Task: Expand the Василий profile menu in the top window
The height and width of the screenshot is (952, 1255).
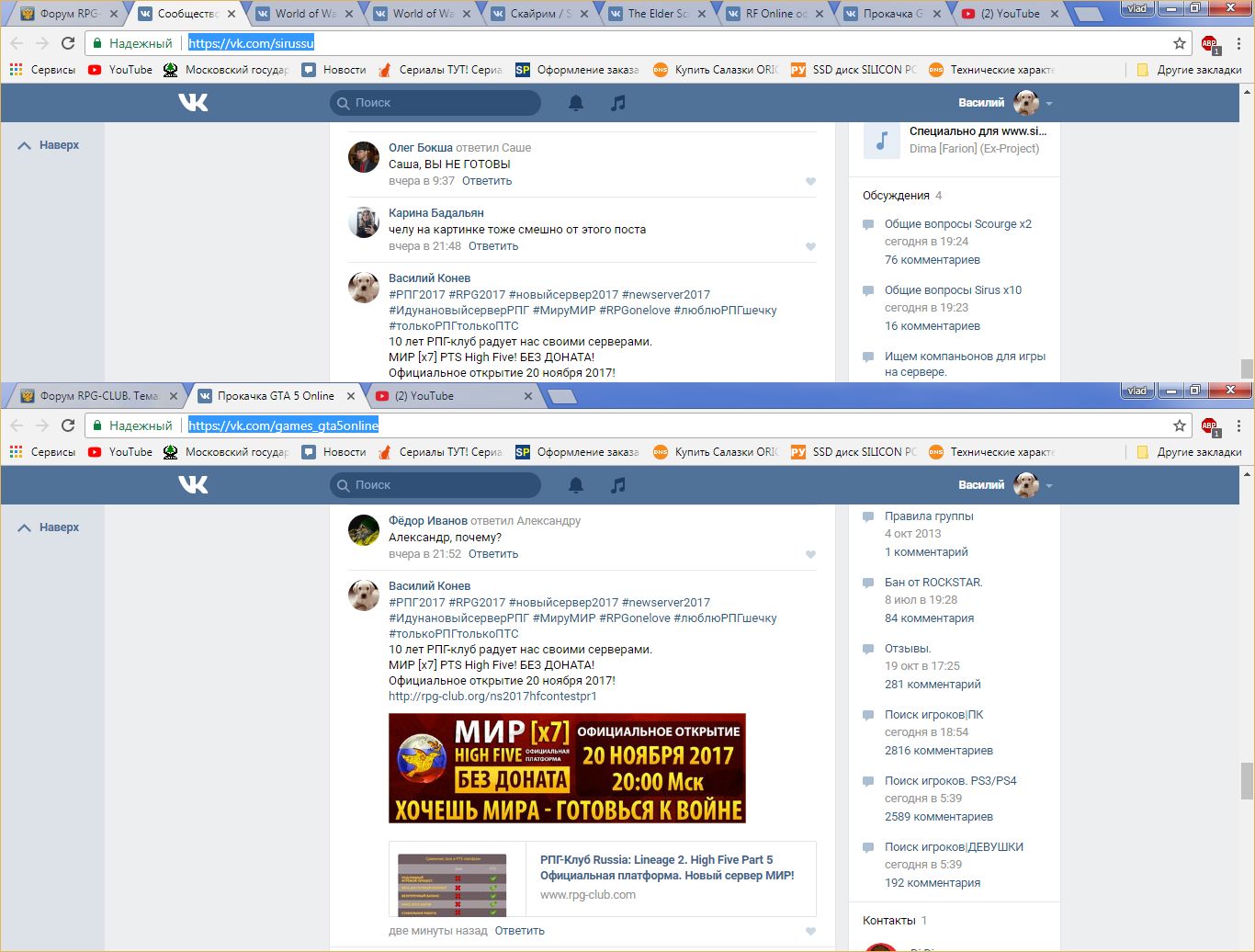Action: [x=1005, y=103]
